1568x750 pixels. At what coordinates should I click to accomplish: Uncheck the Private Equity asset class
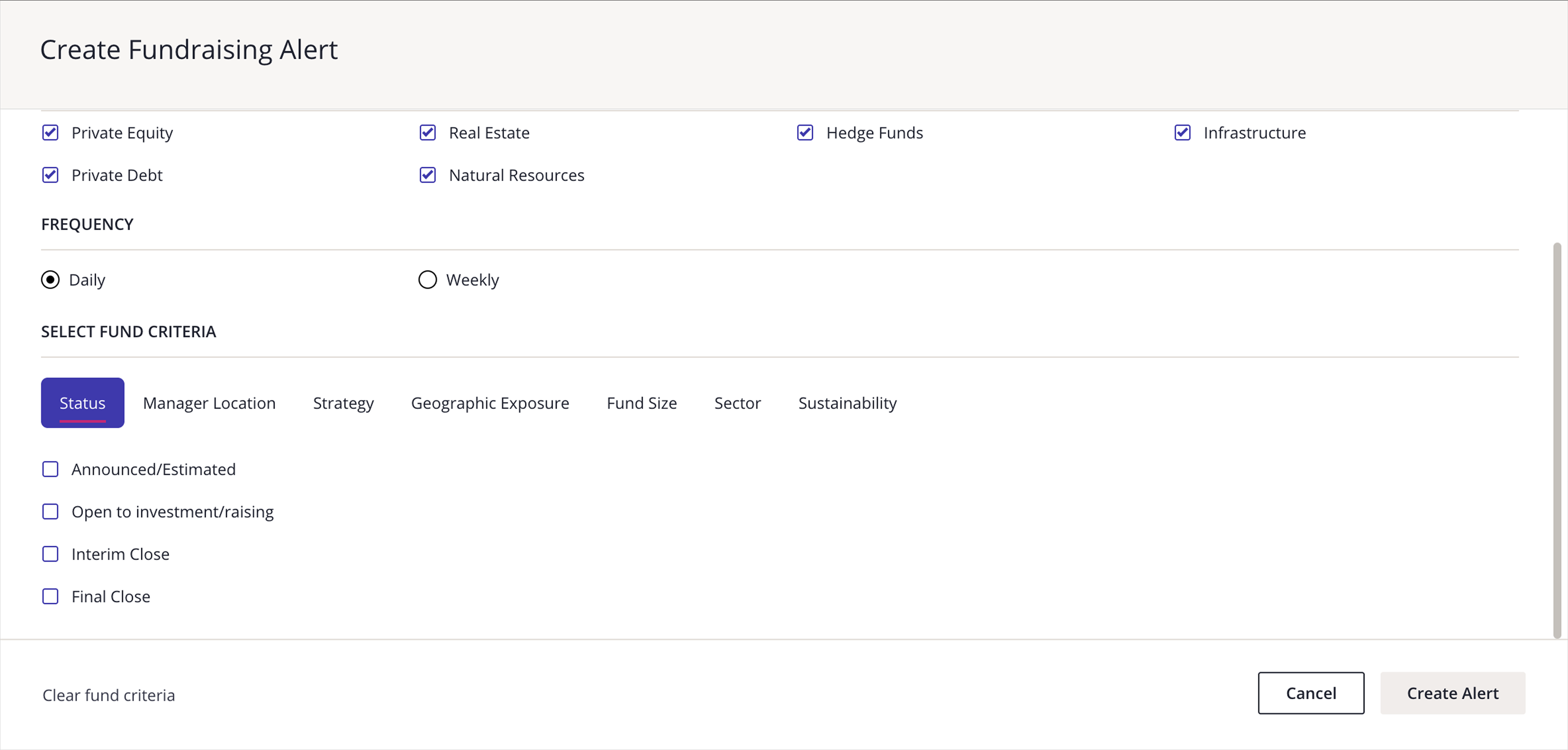tap(51, 133)
